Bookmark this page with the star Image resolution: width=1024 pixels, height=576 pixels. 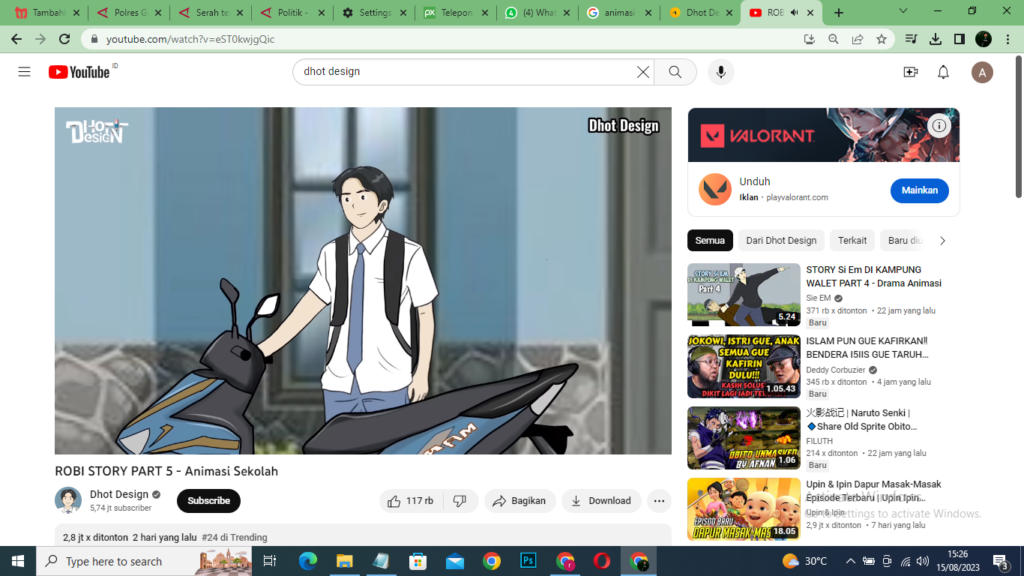coord(882,39)
